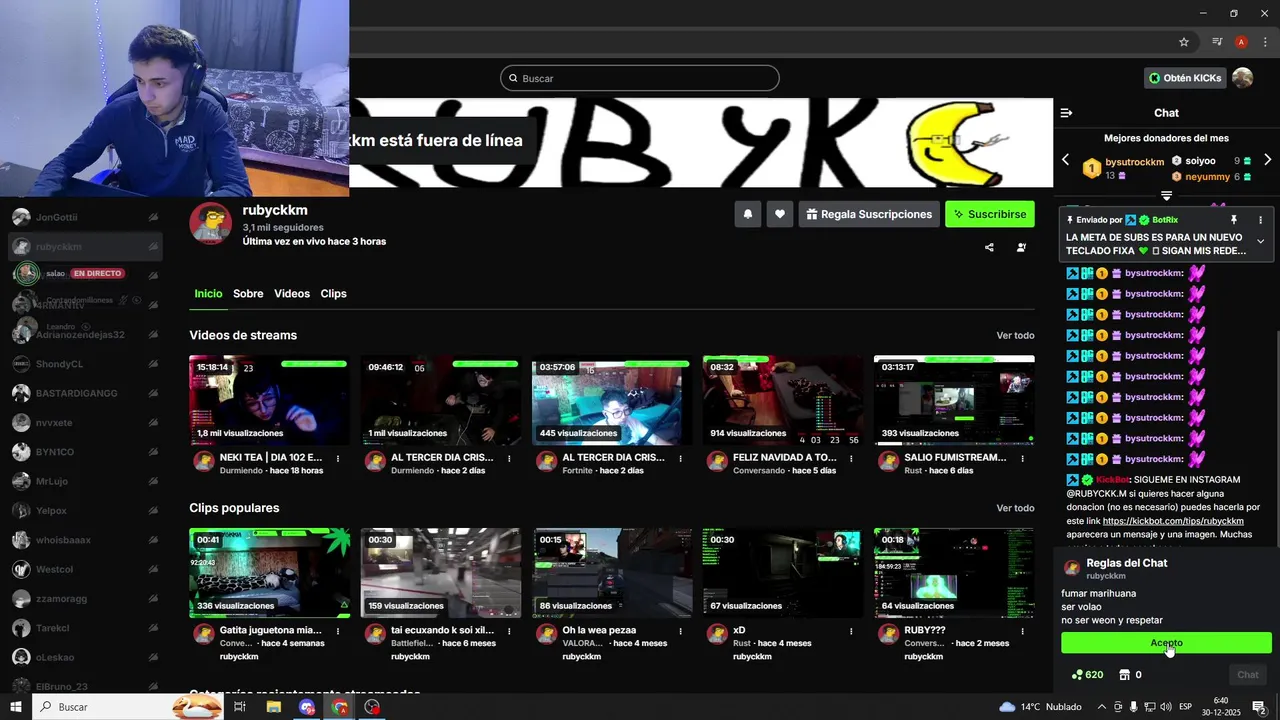Click the Windows taskbar Buscar search box
Viewport: 1280px width, 720px height.
[x=128, y=707]
